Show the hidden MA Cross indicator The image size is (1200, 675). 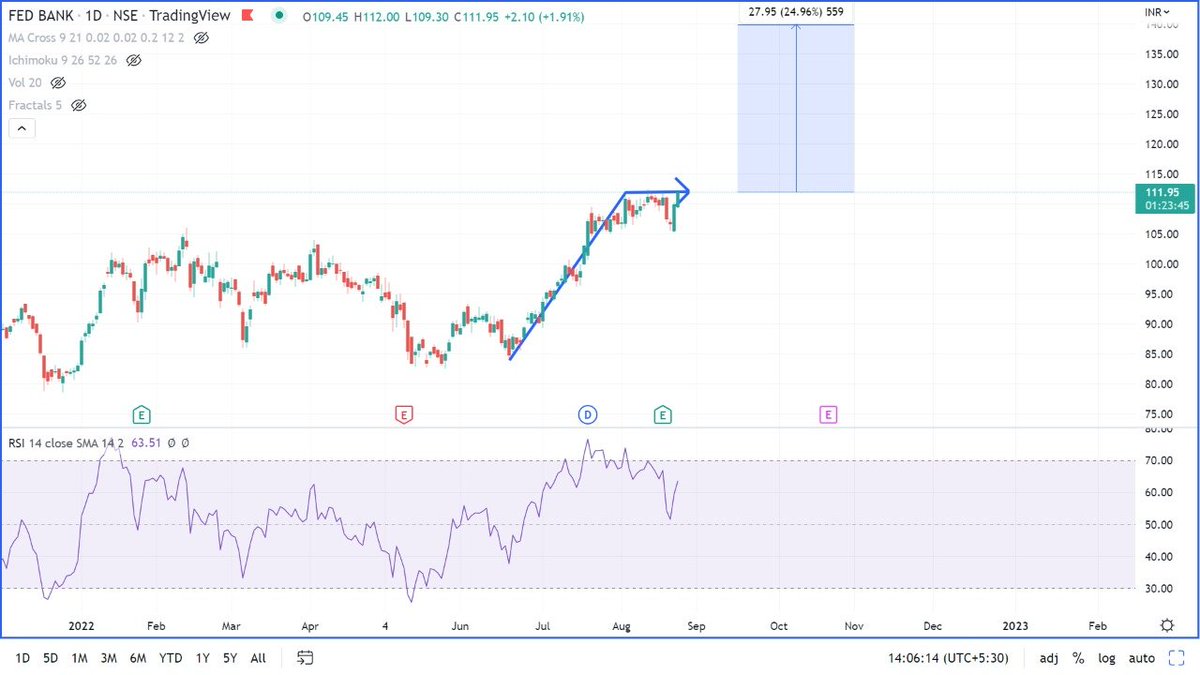(x=201, y=38)
